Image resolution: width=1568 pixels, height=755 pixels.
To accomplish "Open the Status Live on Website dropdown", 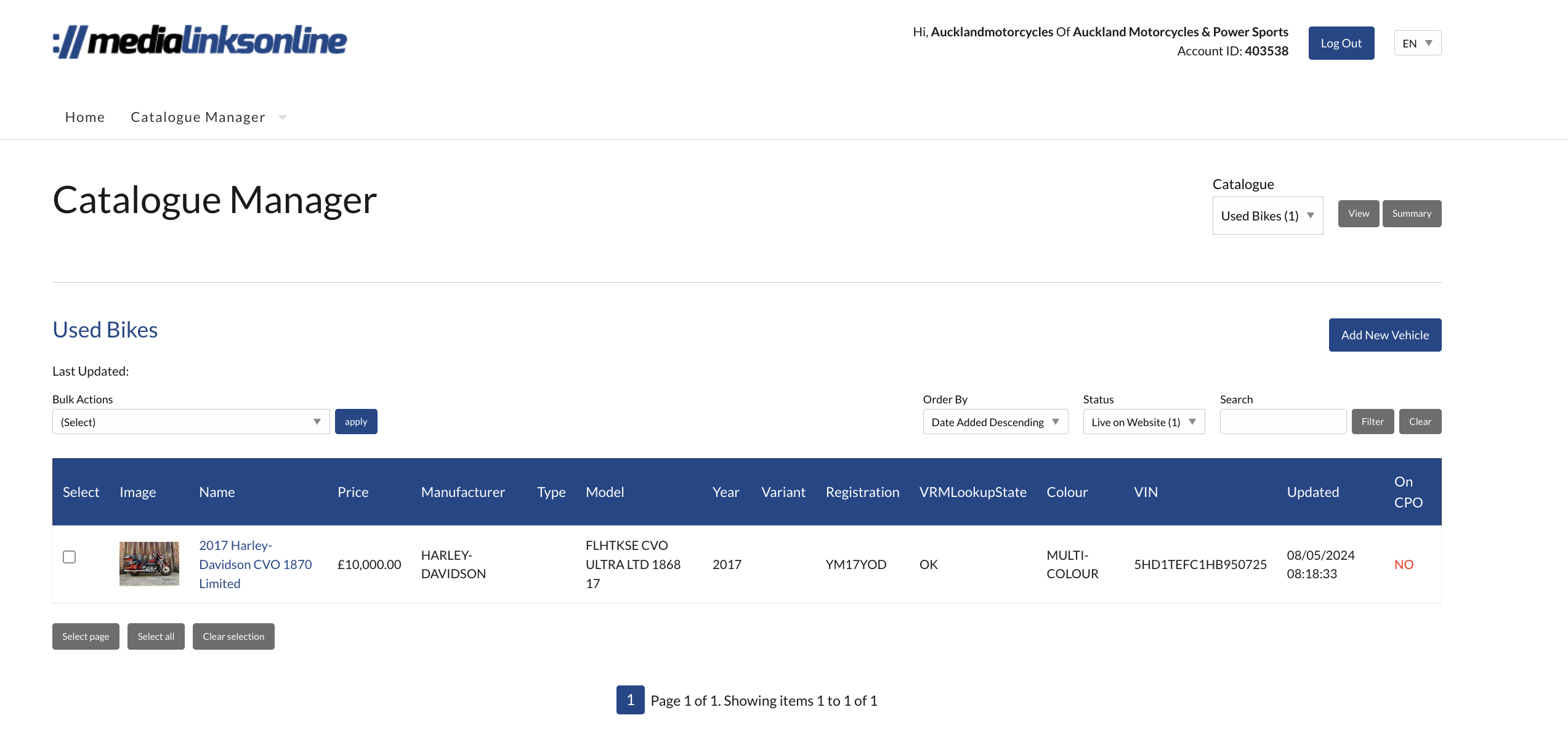I will [1143, 422].
